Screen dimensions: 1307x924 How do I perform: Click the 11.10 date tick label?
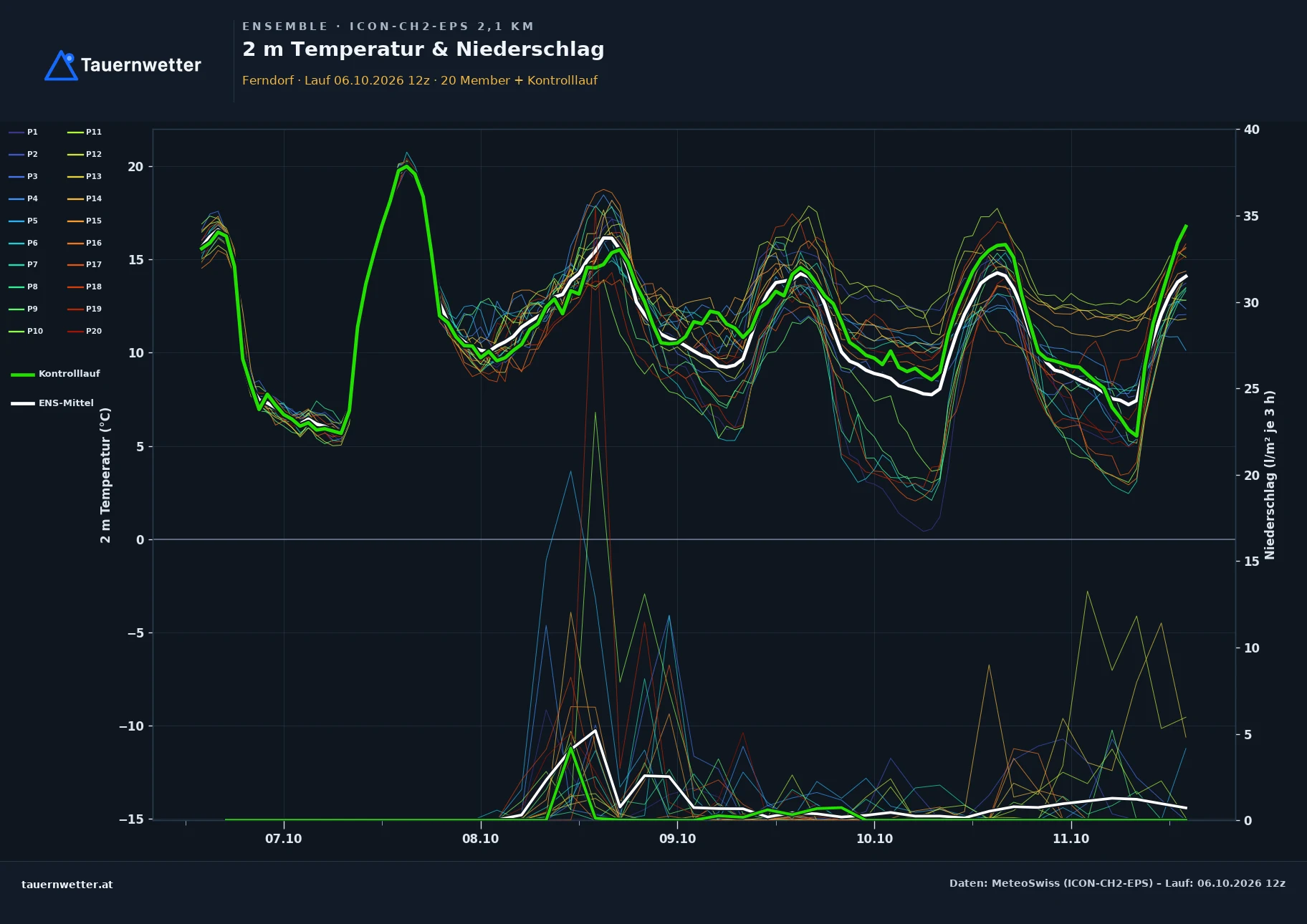pos(1071,839)
